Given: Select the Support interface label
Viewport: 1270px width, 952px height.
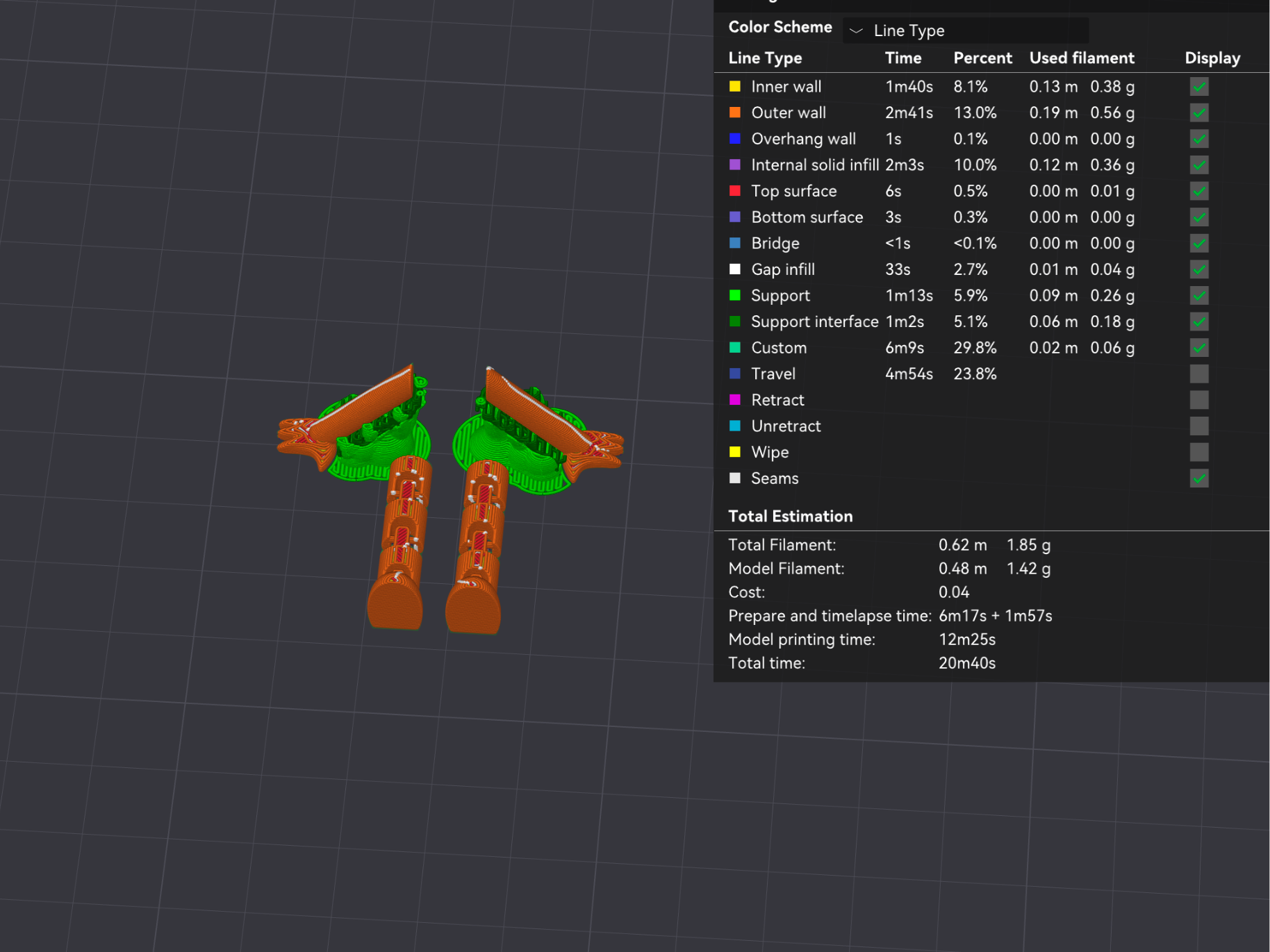Looking at the screenshot, I should (x=815, y=321).
